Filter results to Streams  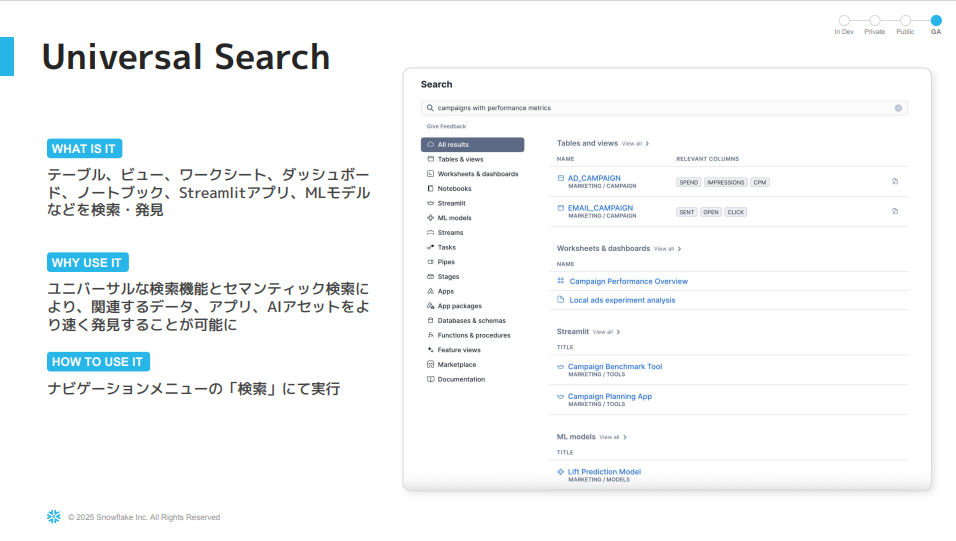pyautogui.click(x=450, y=232)
